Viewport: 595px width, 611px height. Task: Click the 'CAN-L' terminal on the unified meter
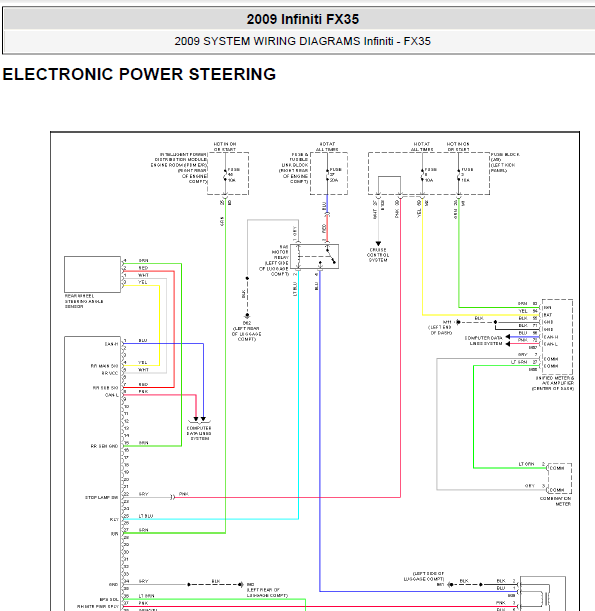click(551, 344)
